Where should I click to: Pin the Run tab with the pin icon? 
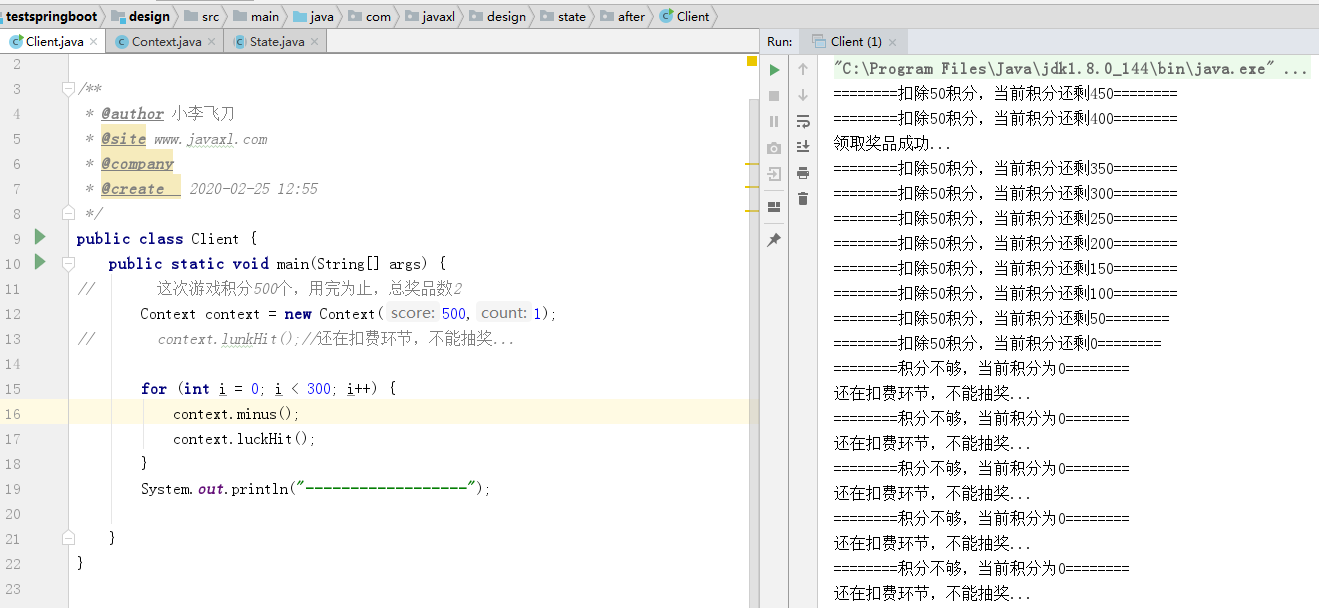(x=774, y=240)
